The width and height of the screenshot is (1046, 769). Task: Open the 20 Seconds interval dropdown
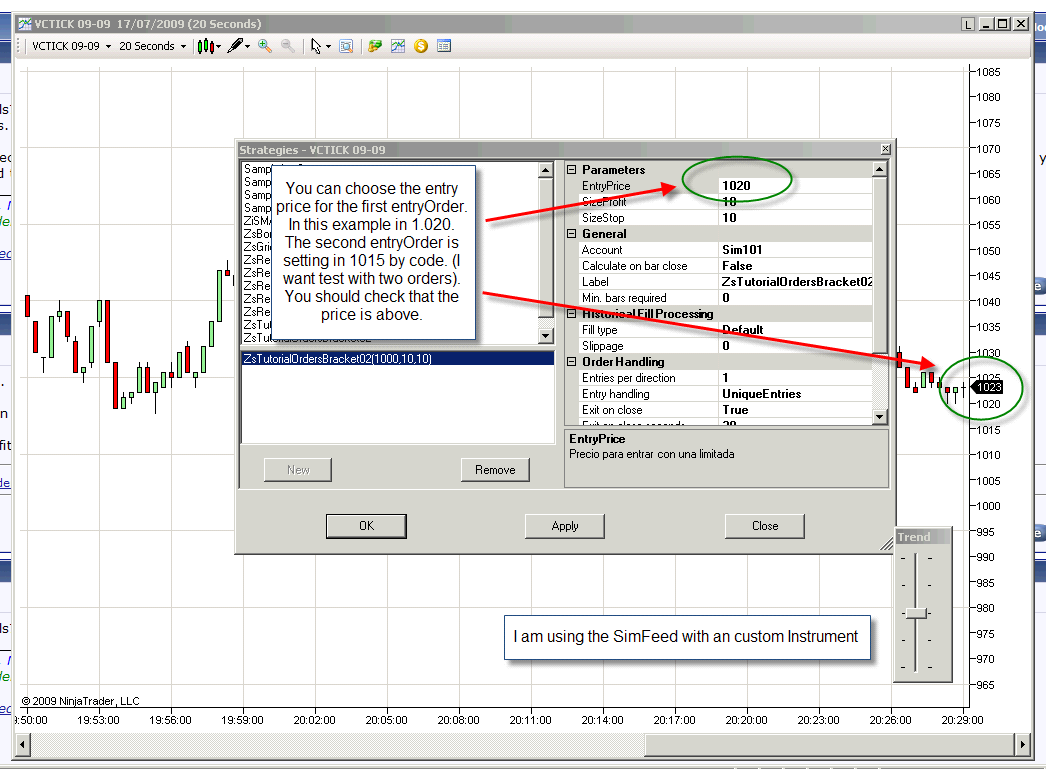[x=153, y=46]
